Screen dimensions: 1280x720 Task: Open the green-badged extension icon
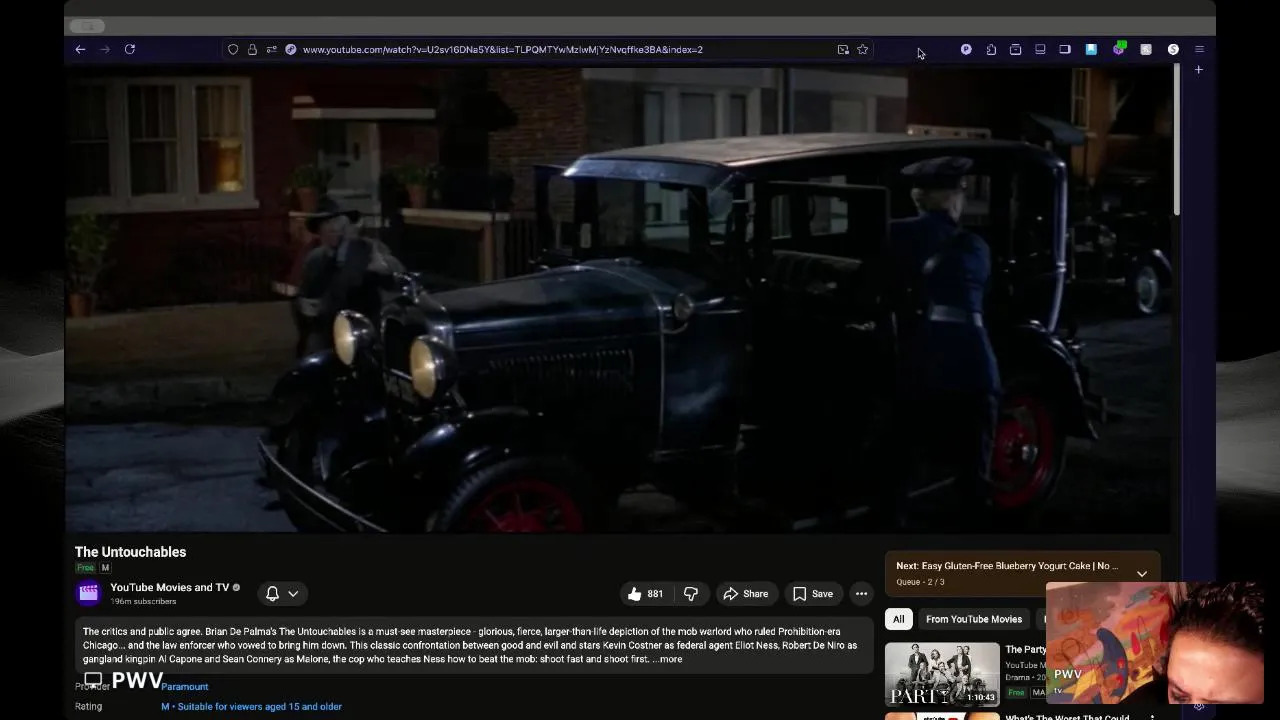click(1118, 49)
